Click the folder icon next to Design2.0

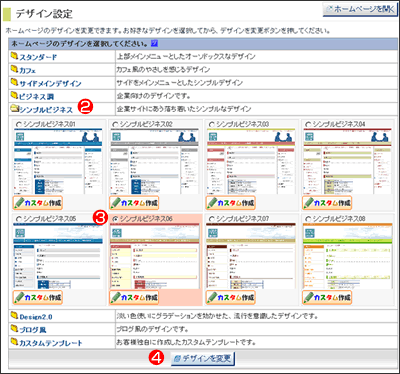click(x=14, y=316)
